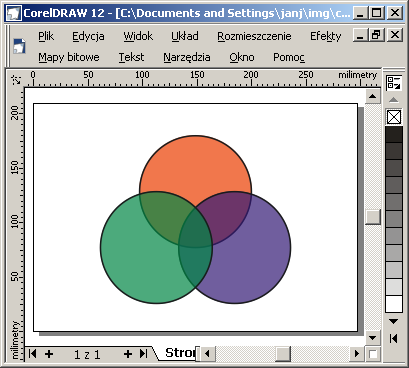Click horizontal scrollbar left arrow
The image size is (409, 368).
pyautogui.click(x=207, y=353)
